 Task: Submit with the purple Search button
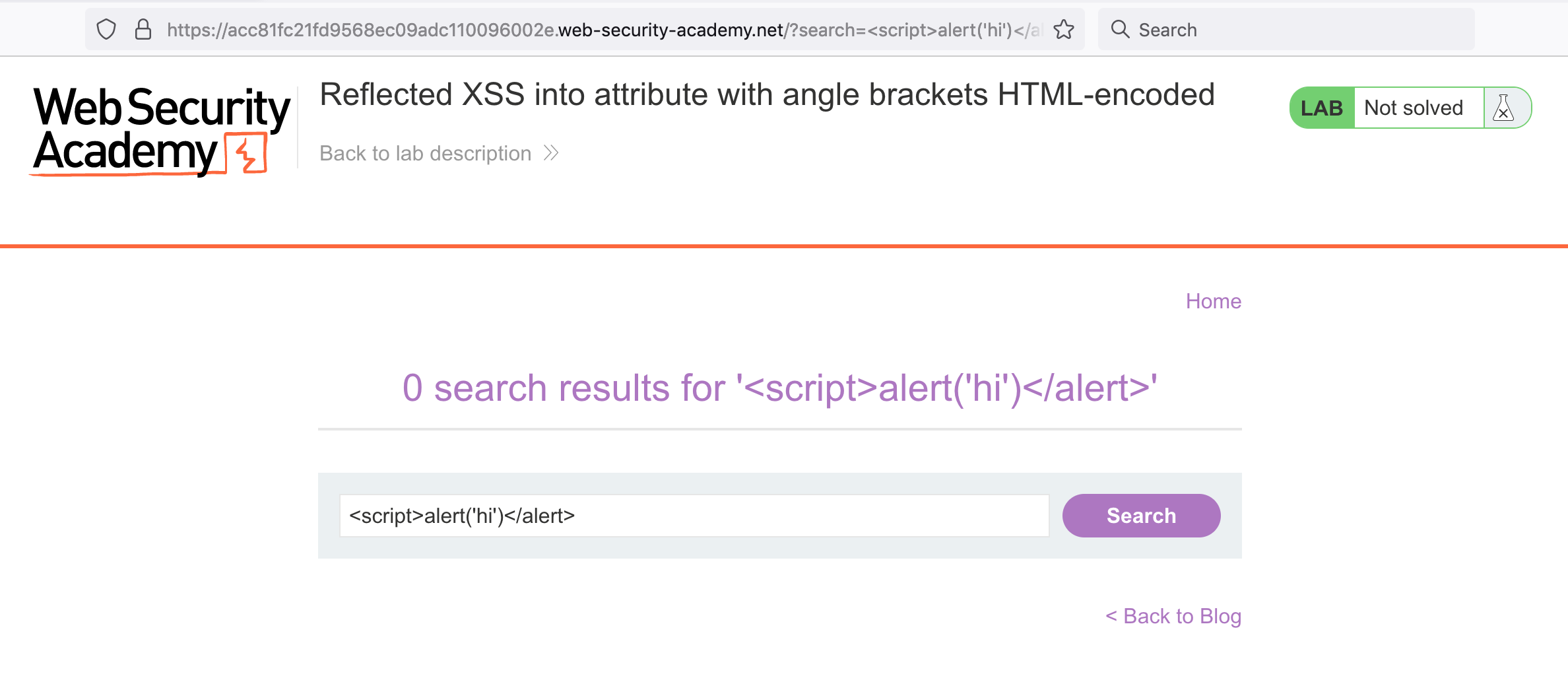tap(1141, 516)
